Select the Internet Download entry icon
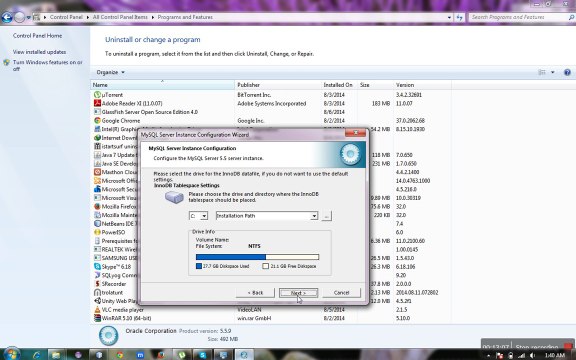Viewport: 576px width, 360px height. tap(97, 138)
